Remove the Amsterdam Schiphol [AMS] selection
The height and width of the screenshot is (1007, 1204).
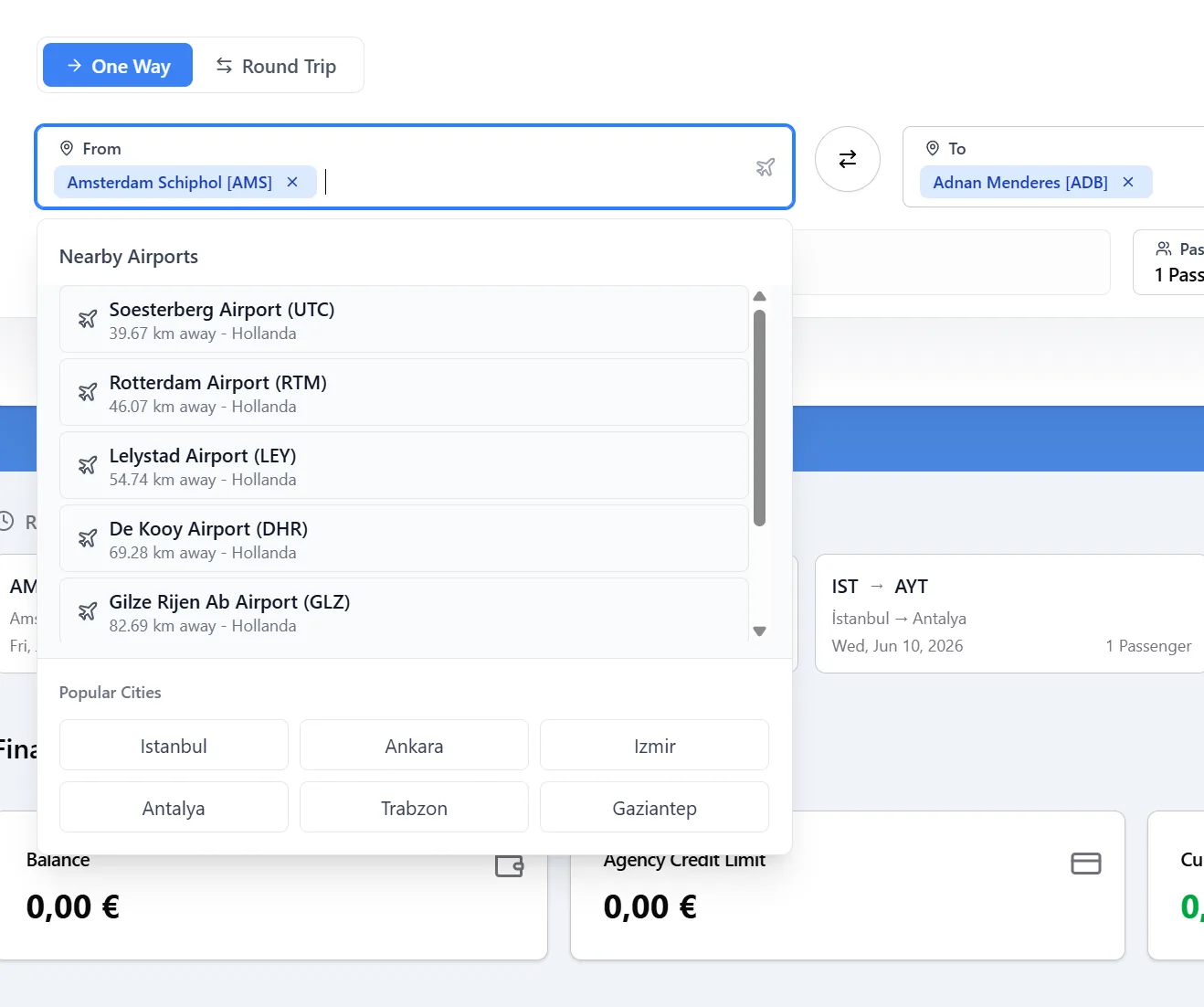(x=292, y=182)
